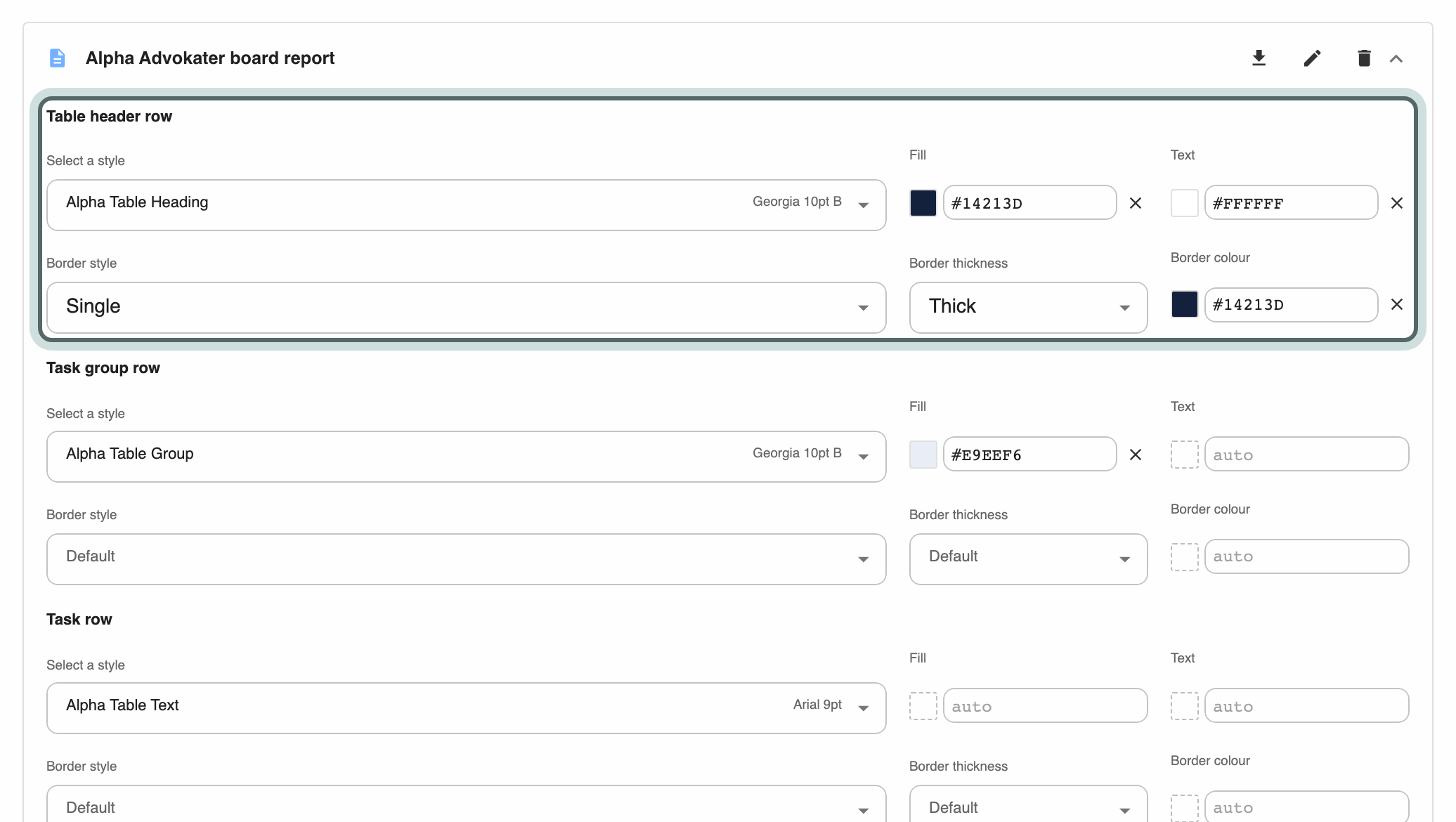1456x822 pixels.
Task: Click the 'Task group row' section heading
Action: [103, 368]
